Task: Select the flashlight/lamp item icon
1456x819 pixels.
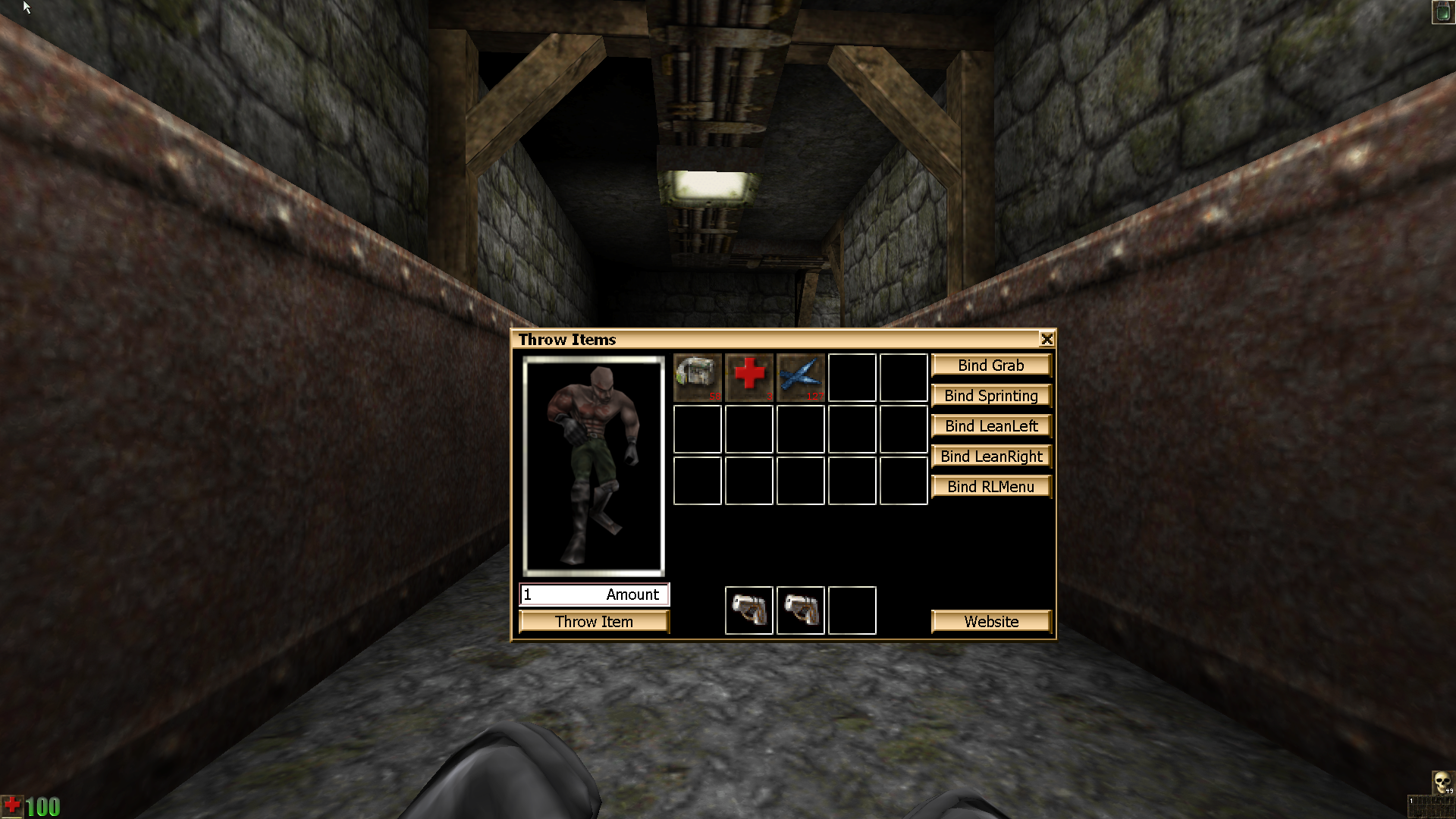Action: 697,377
